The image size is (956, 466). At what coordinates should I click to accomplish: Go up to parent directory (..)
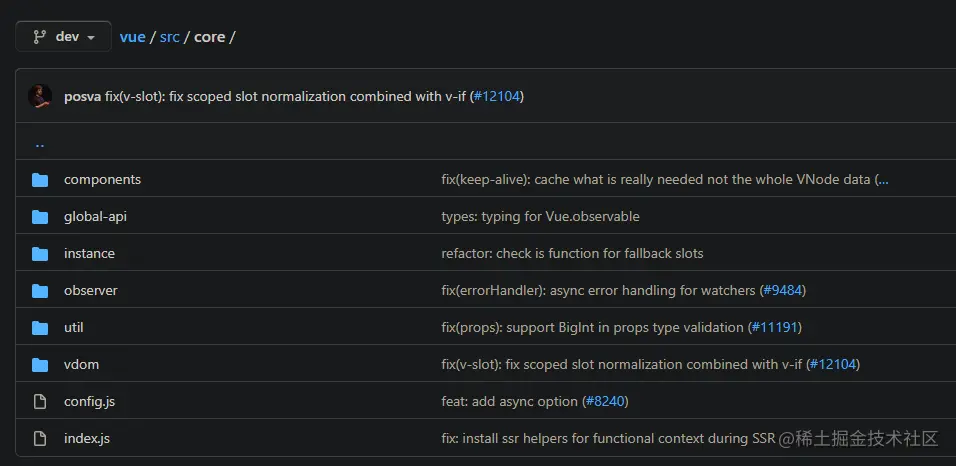point(40,143)
